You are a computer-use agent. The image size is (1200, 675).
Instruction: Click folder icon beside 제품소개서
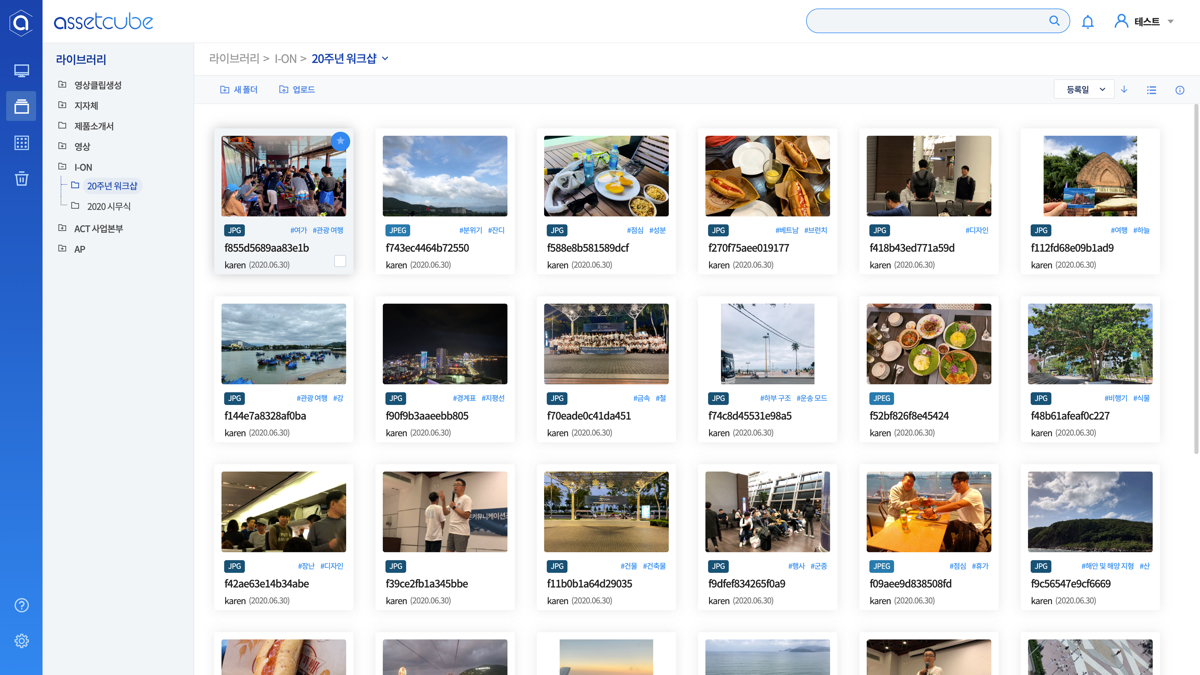pos(62,126)
